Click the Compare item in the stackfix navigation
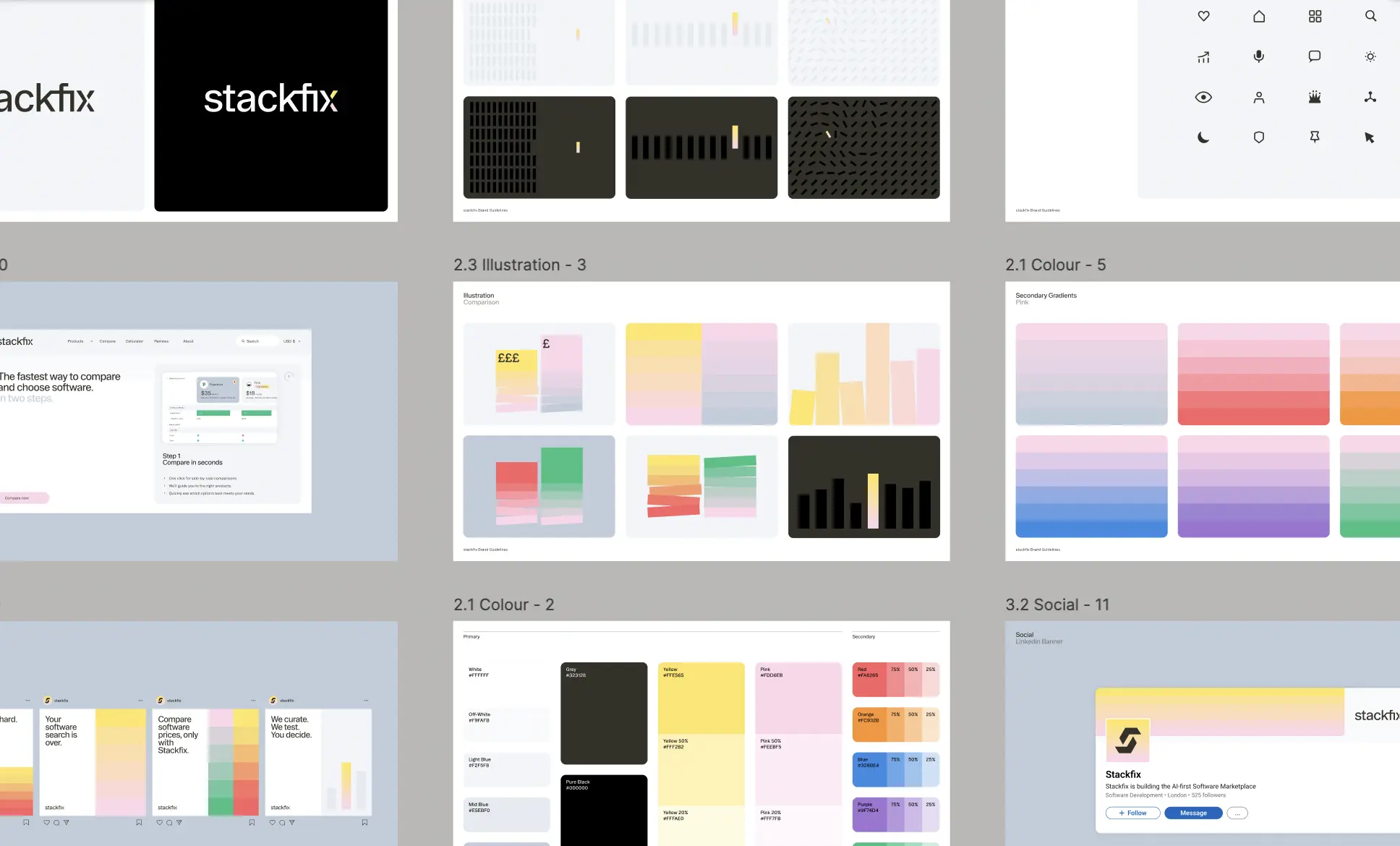1400x846 pixels. (x=107, y=341)
